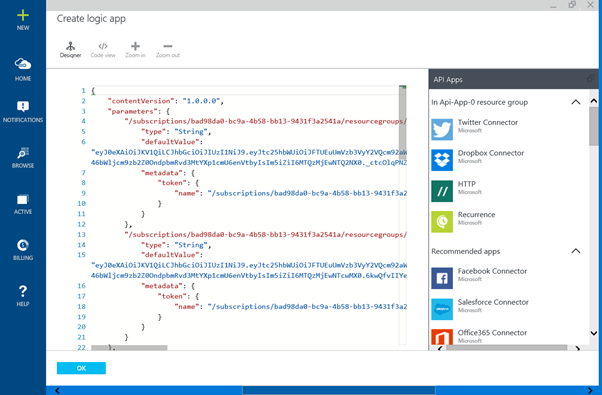The height and width of the screenshot is (395, 602).
Task: Switch to Designer view
Action: pyautogui.click(x=70, y=50)
